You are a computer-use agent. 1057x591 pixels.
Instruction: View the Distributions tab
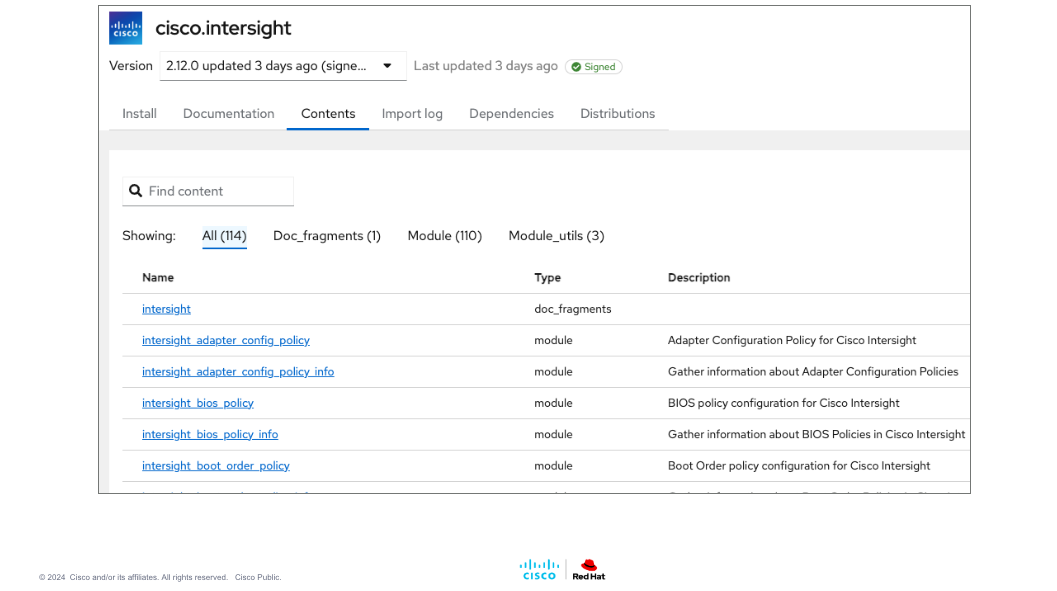coord(617,114)
